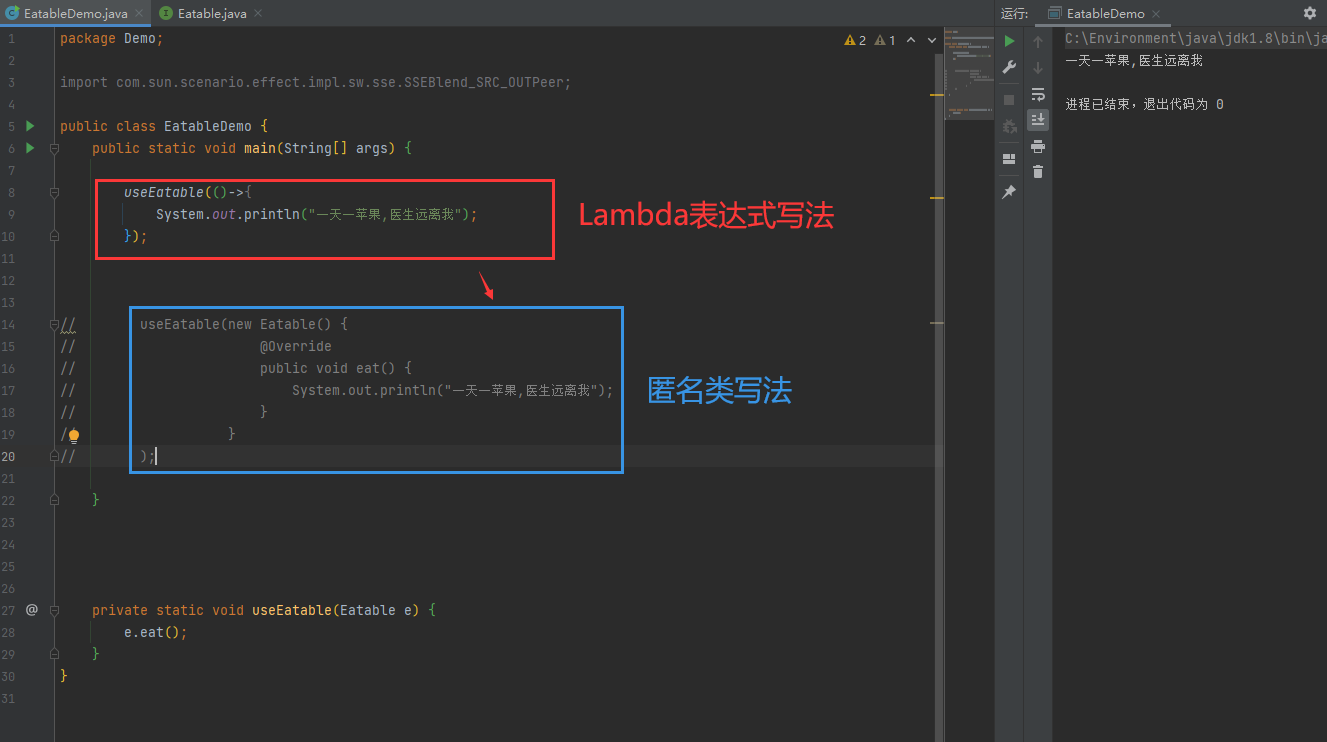Click '@Override' in commented line 15
This screenshot has height=742, width=1327.
(x=296, y=346)
